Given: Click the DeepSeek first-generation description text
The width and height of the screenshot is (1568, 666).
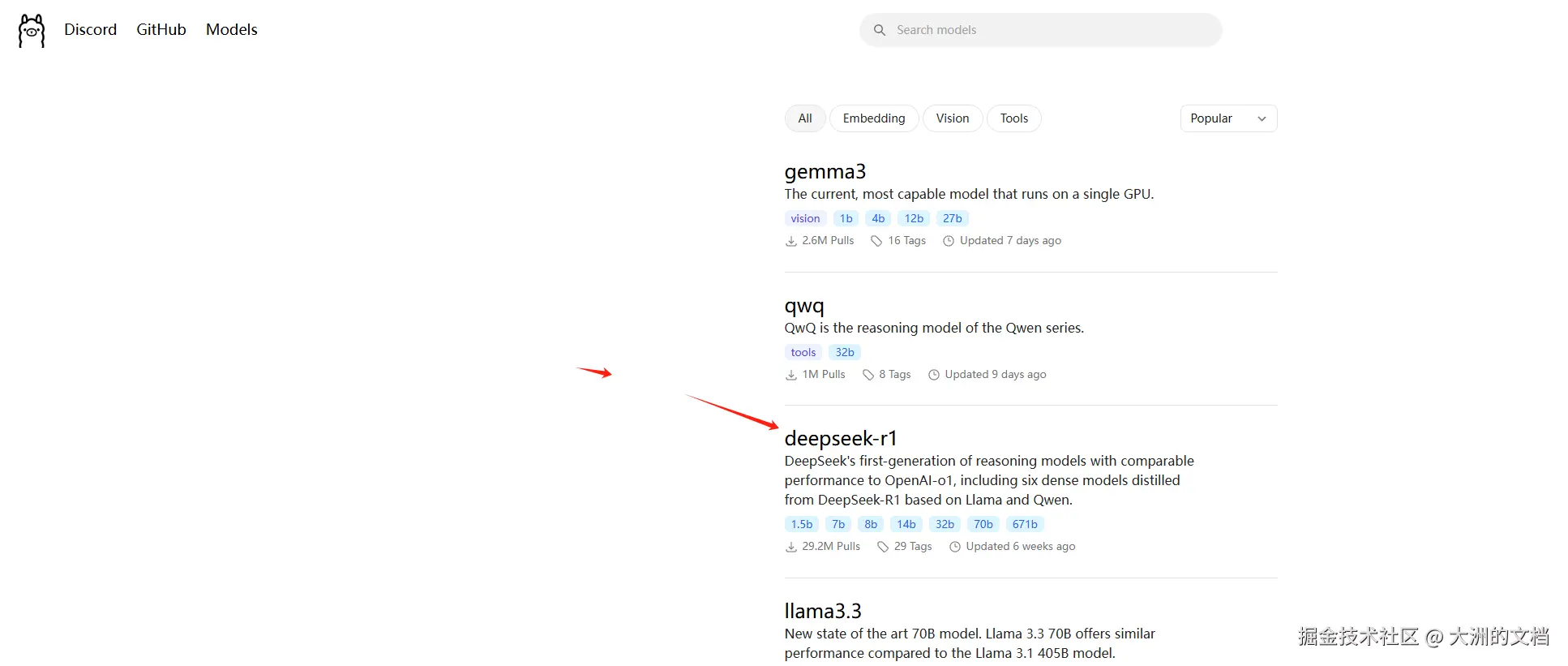Looking at the screenshot, I should (989, 480).
